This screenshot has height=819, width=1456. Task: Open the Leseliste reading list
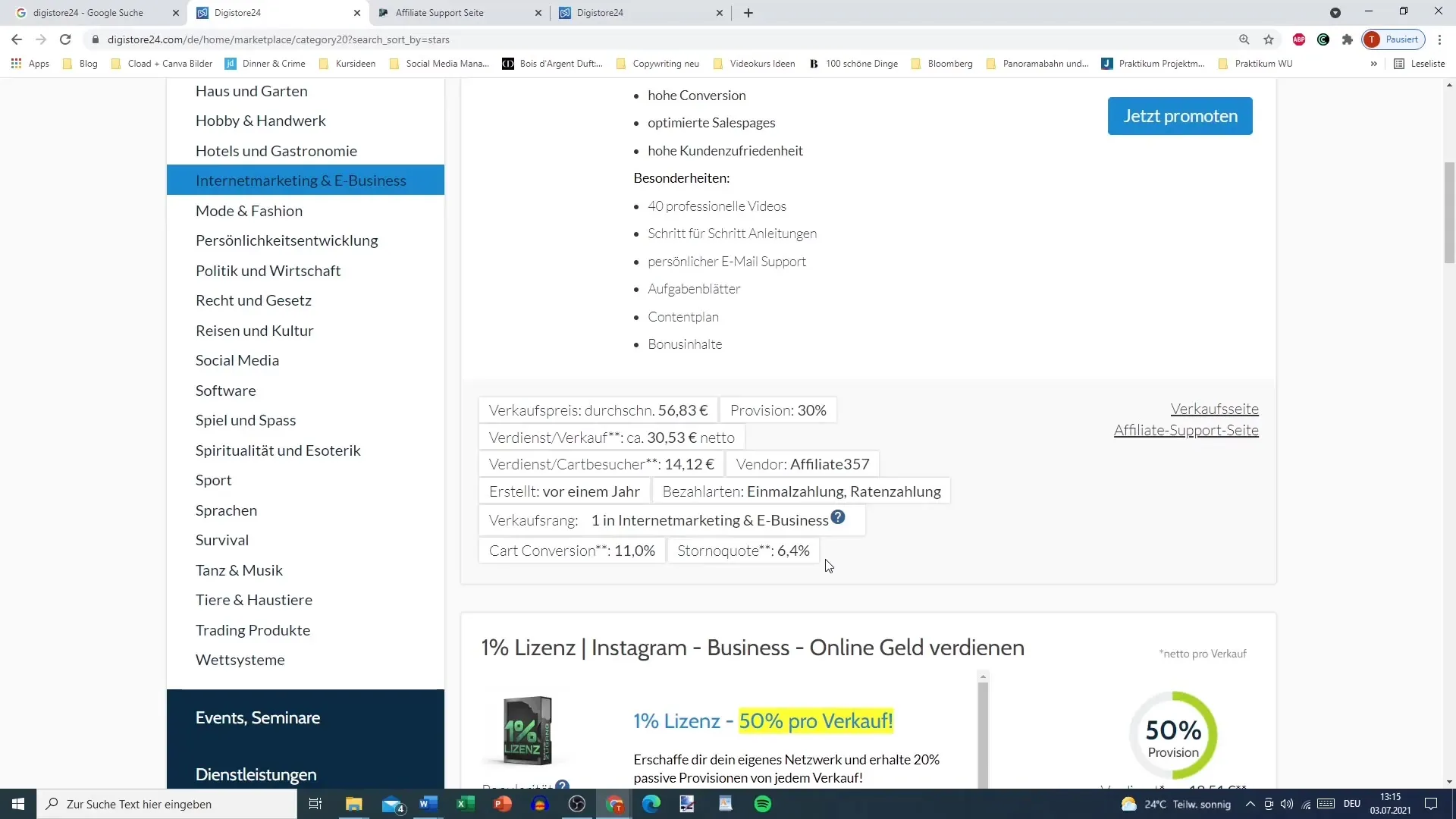1420,64
